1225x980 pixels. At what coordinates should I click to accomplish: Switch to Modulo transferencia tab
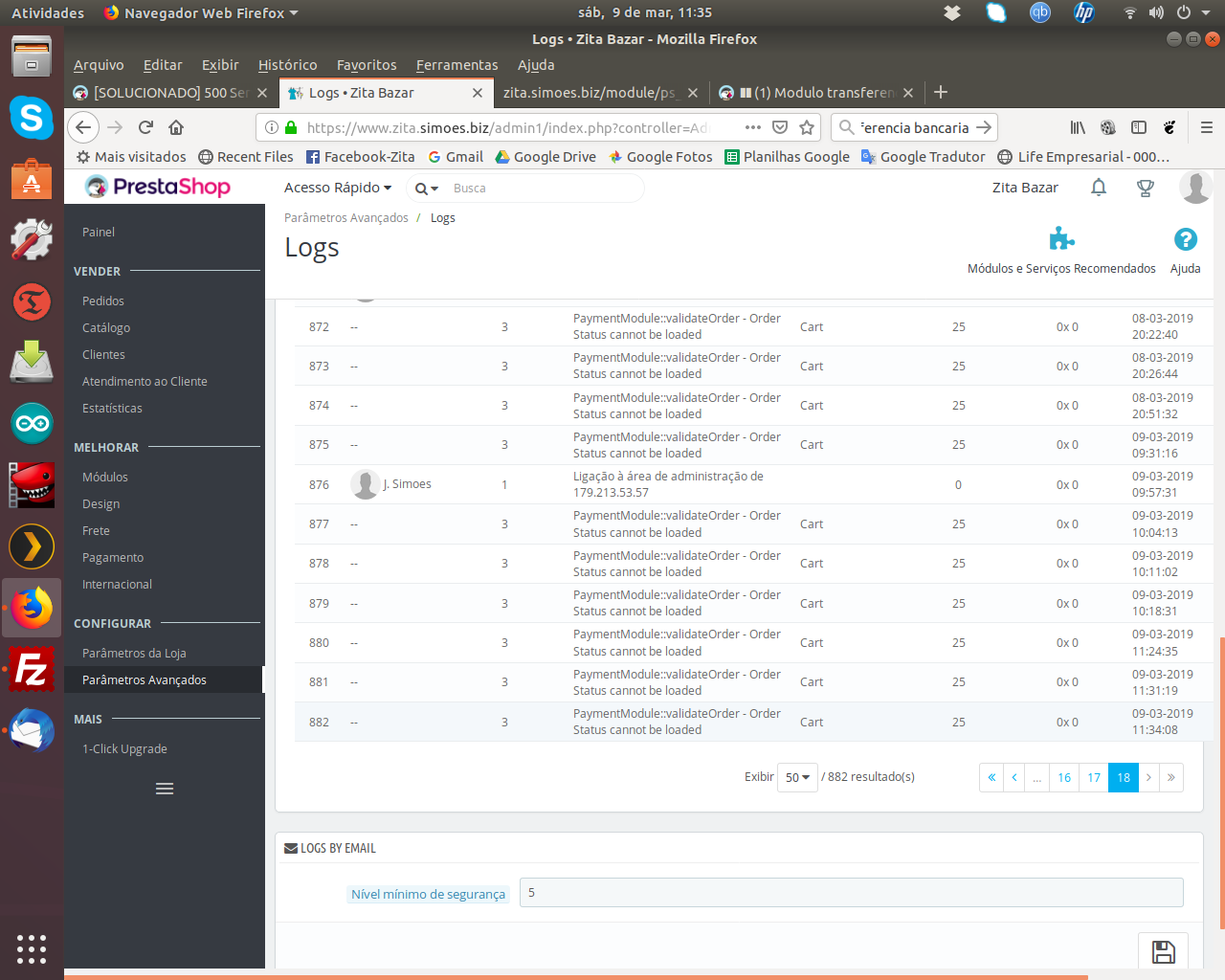coord(818,93)
